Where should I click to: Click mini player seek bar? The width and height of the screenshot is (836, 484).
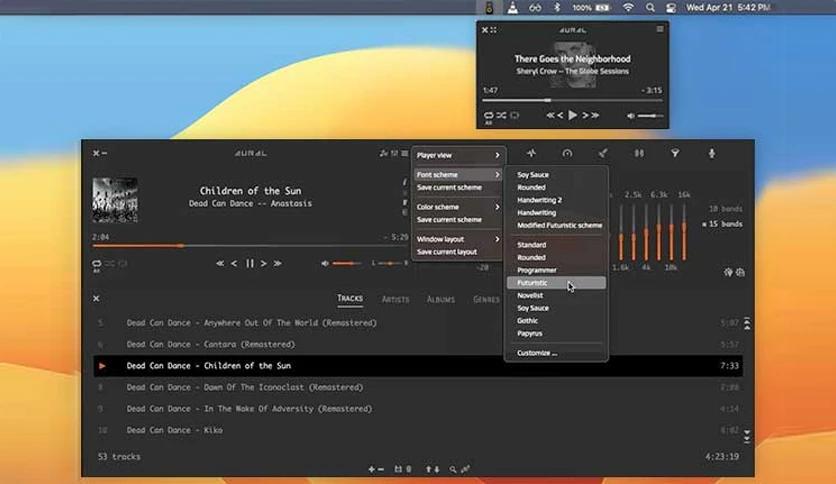[572, 100]
